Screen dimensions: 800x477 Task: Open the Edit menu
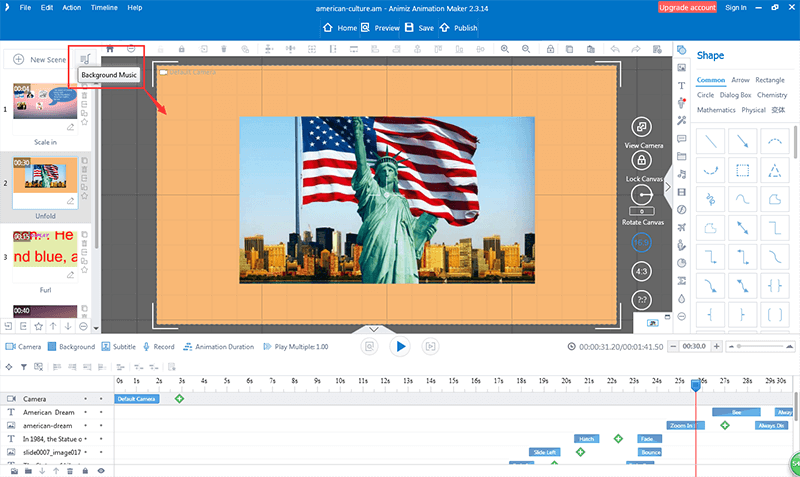pyautogui.click(x=47, y=8)
